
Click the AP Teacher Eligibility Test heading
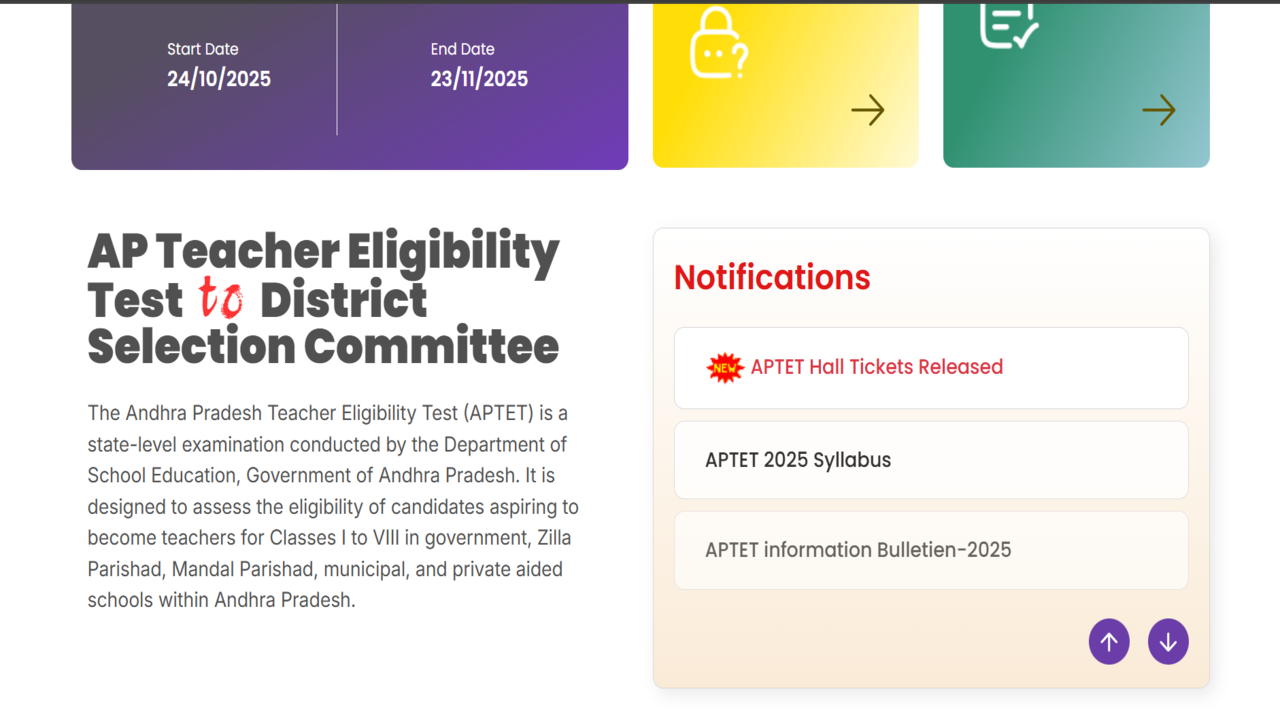[x=323, y=251]
